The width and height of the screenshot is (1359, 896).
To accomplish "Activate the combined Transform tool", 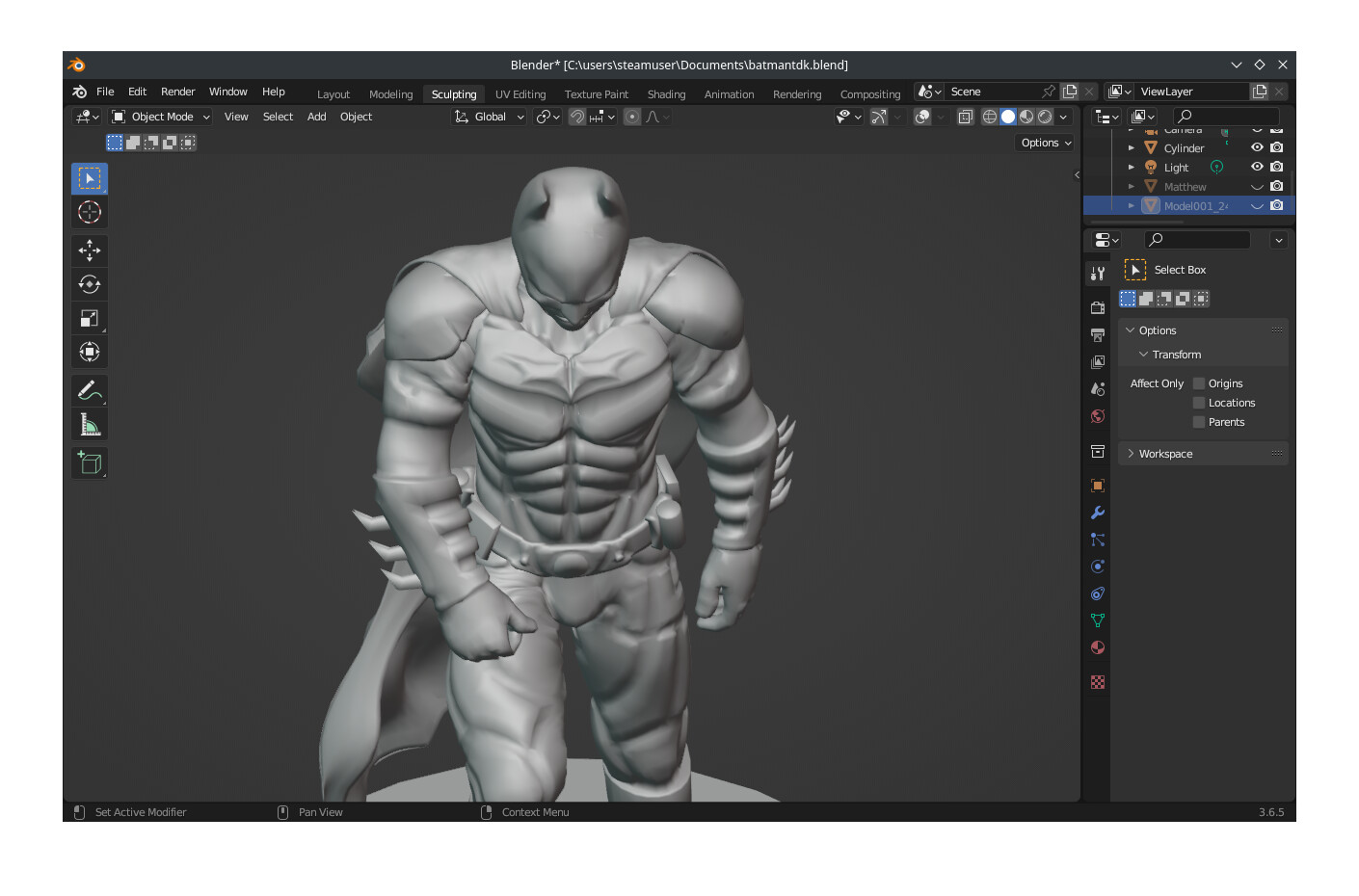I will pyautogui.click(x=90, y=352).
